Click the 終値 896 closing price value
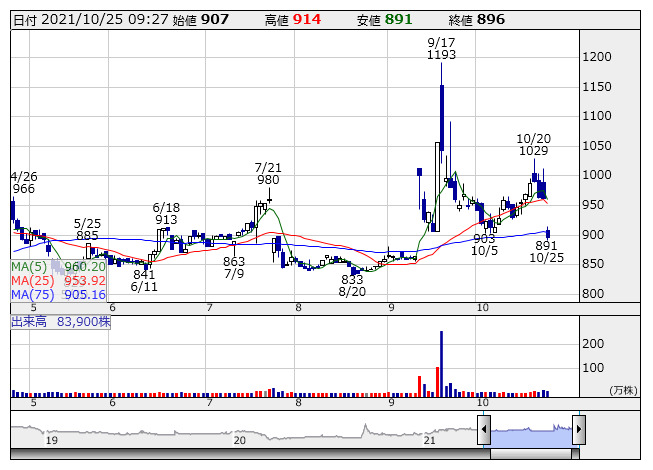Image resolution: width=653 pixels, height=470 pixels. pyautogui.click(x=491, y=19)
